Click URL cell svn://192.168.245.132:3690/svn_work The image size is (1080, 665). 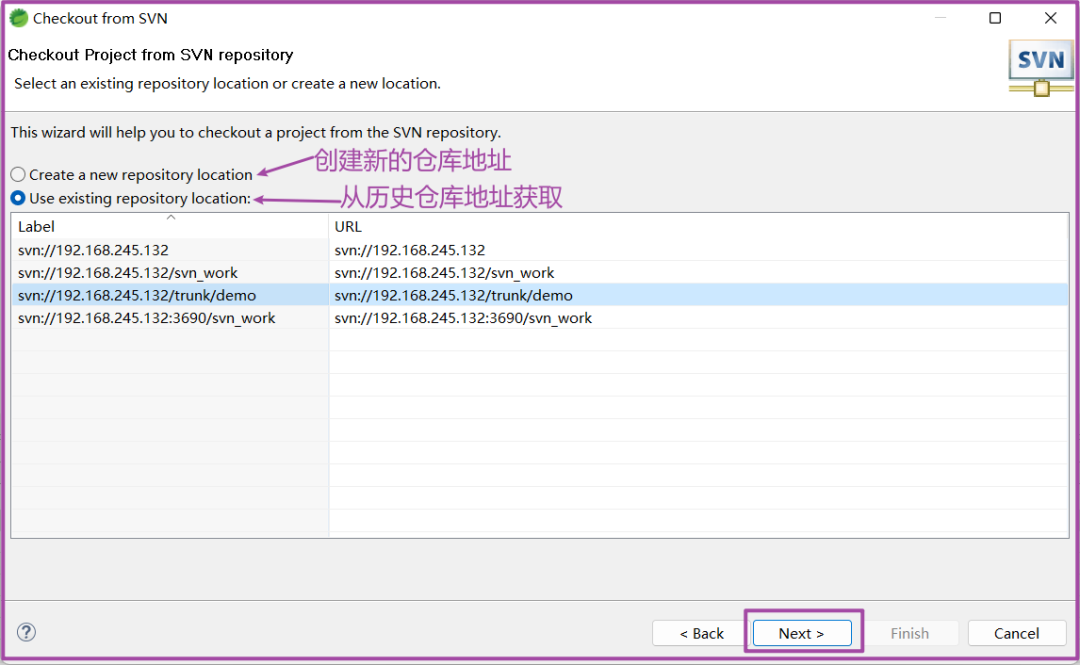click(x=463, y=318)
